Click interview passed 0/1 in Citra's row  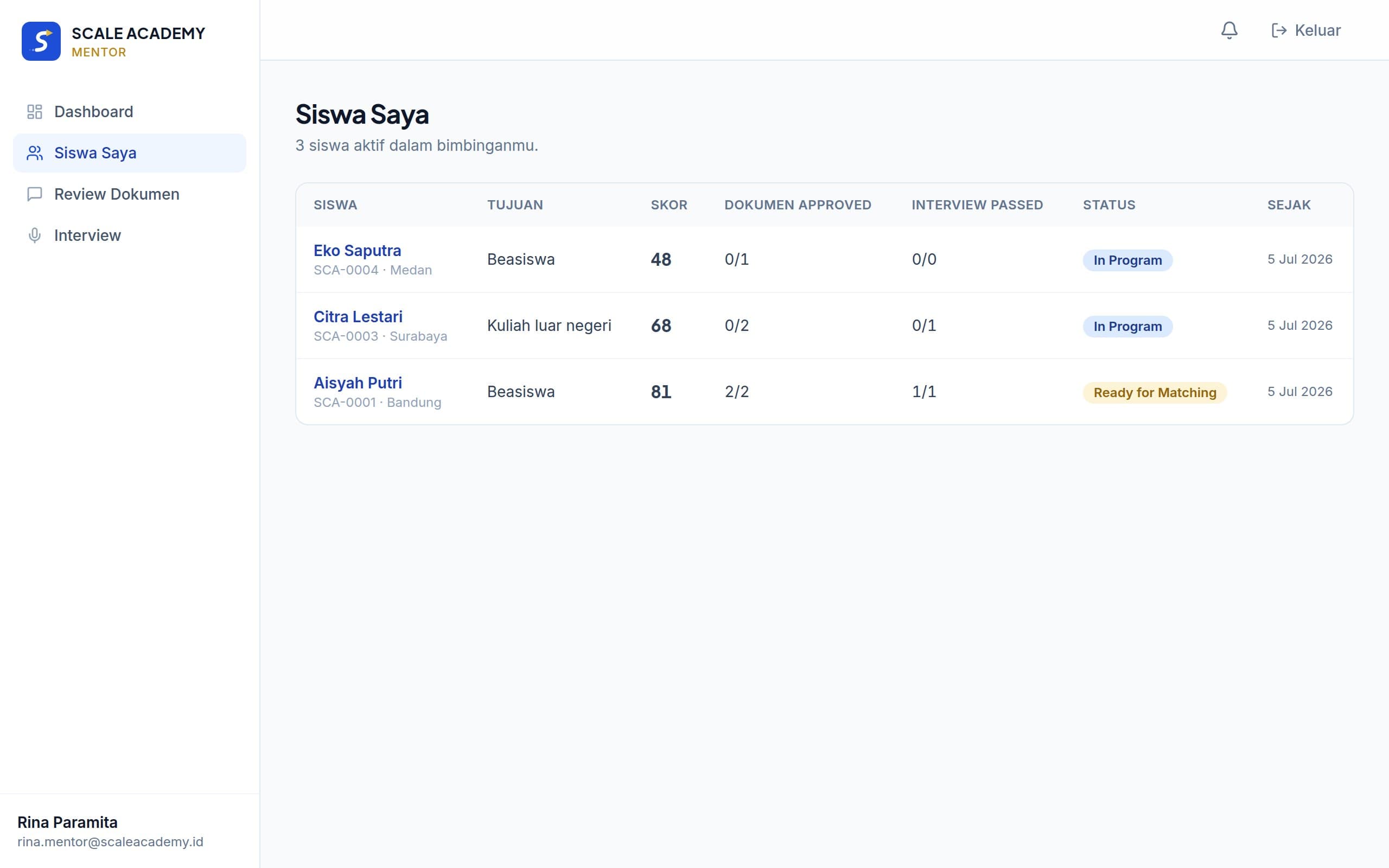[923, 325]
